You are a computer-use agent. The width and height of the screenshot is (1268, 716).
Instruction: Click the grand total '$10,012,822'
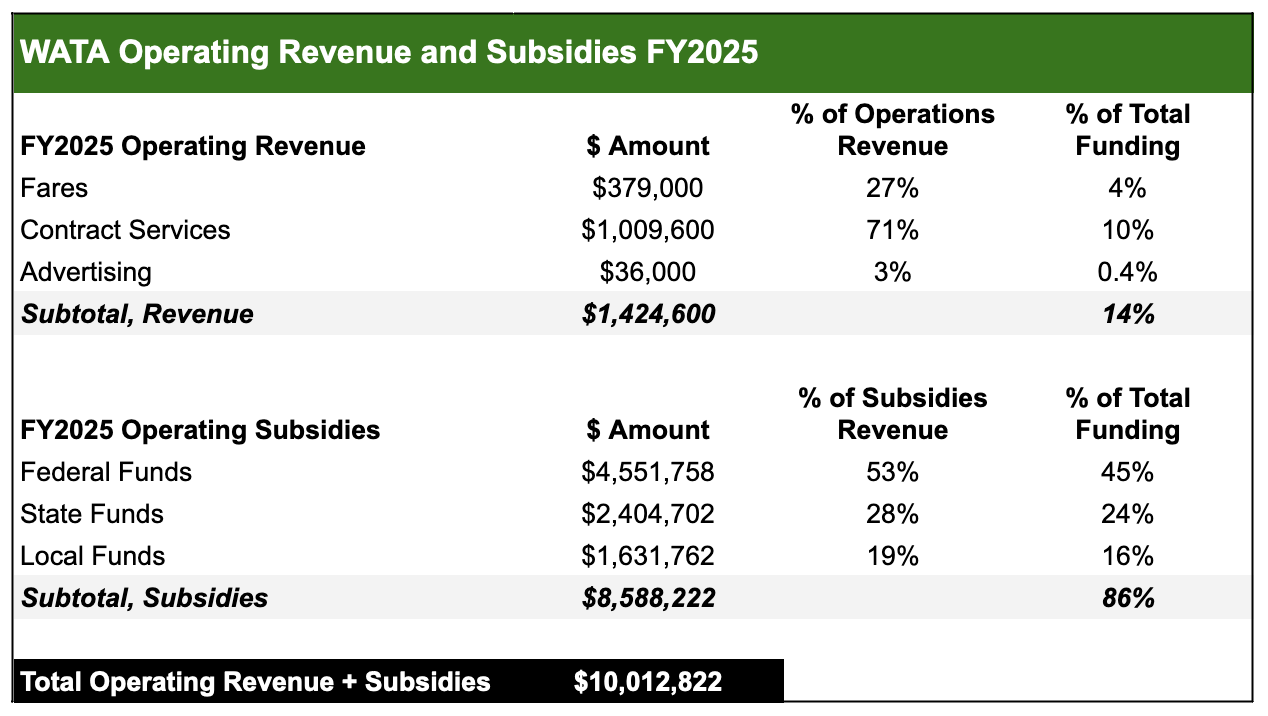[x=648, y=682]
